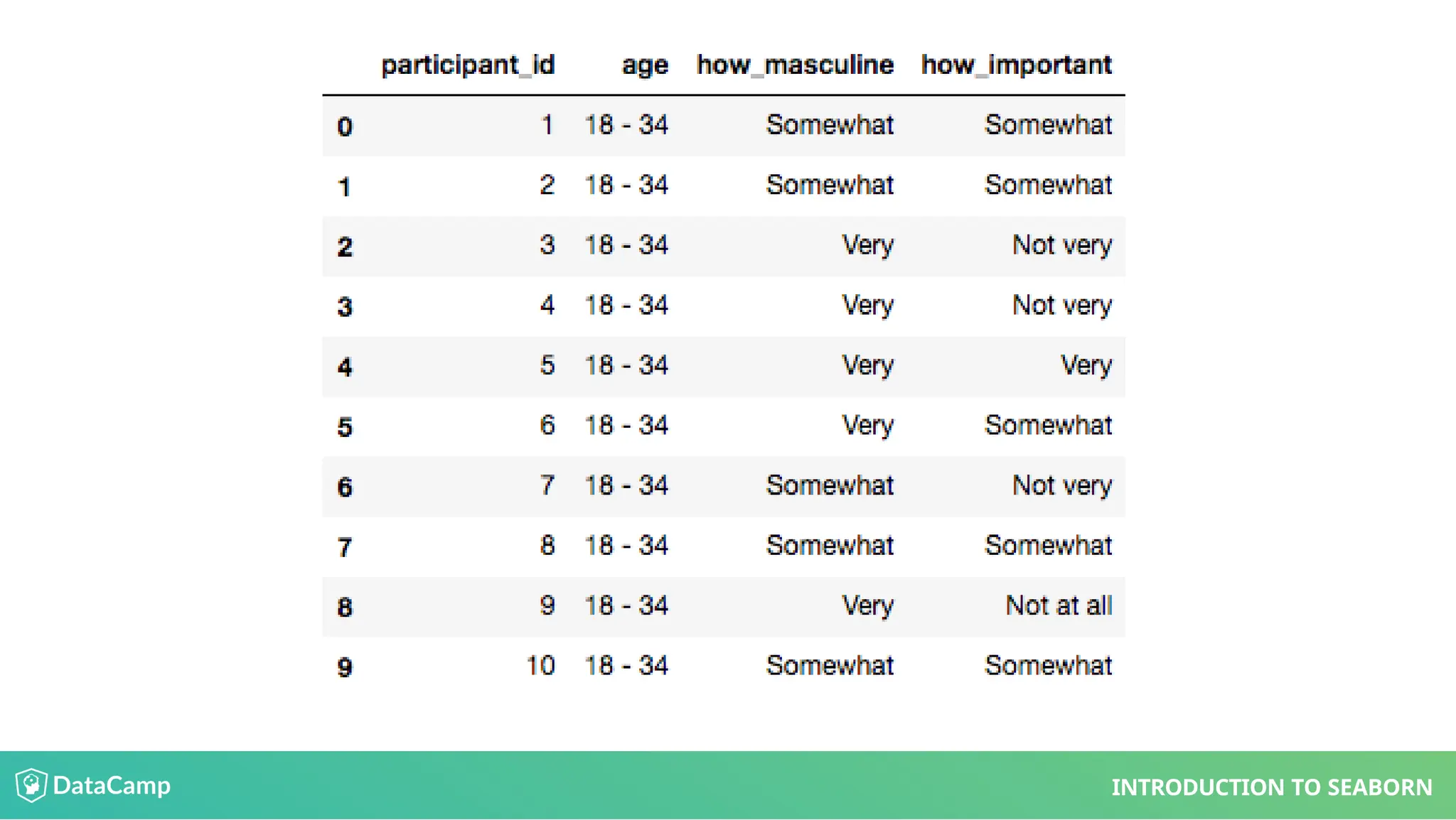Click the DataCamp shield logo icon
This screenshot has height=820, width=1456.
point(31,785)
